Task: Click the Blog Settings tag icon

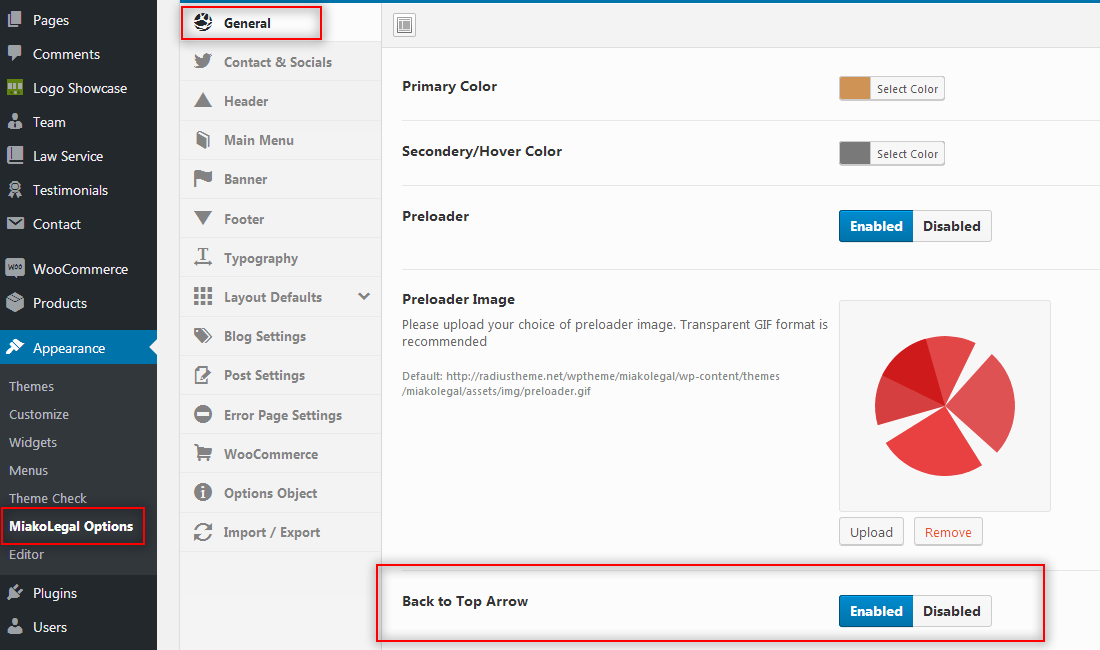Action: click(x=203, y=336)
